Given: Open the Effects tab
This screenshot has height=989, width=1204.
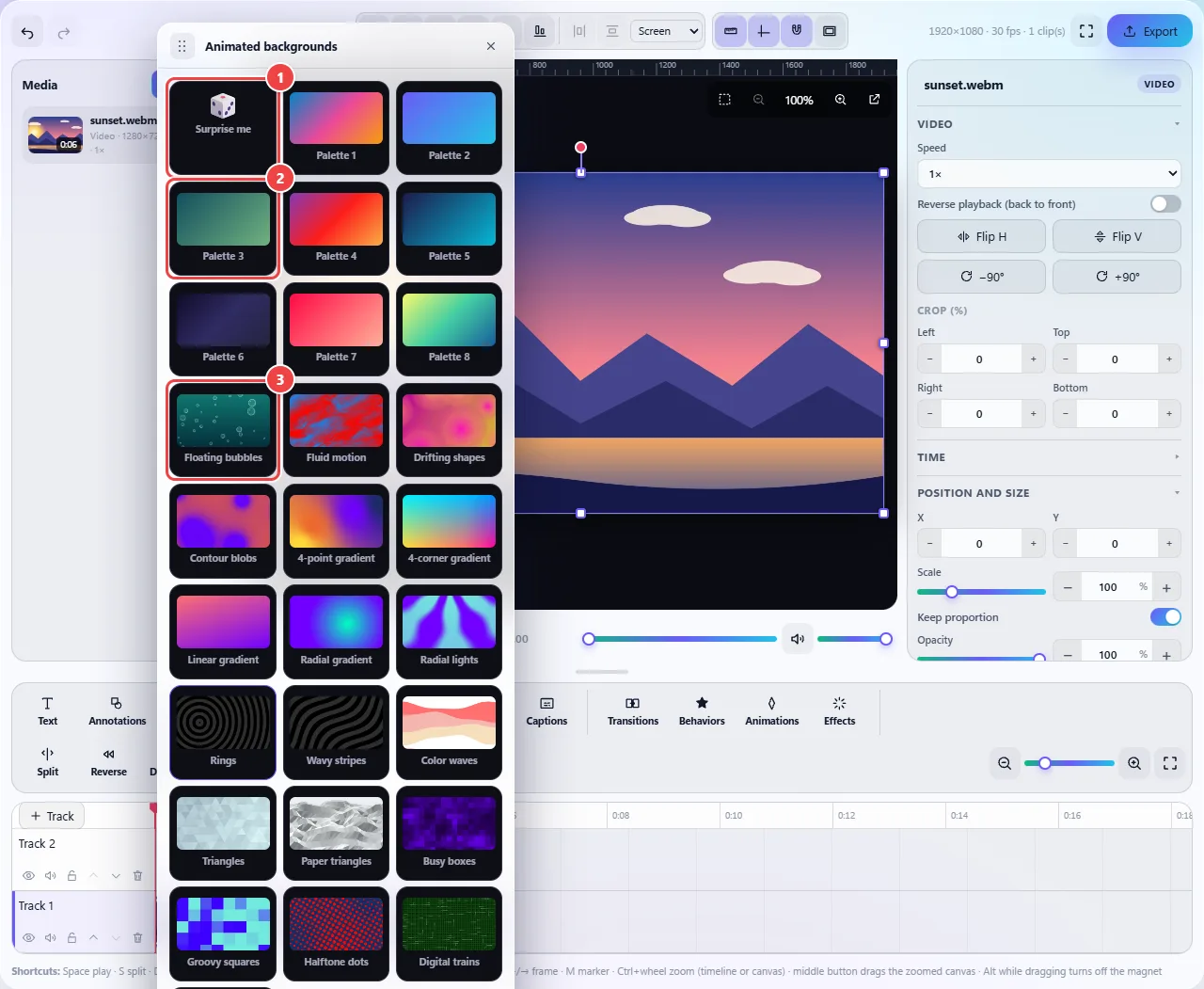Looking at the screenshot, I should coord(839,711).
